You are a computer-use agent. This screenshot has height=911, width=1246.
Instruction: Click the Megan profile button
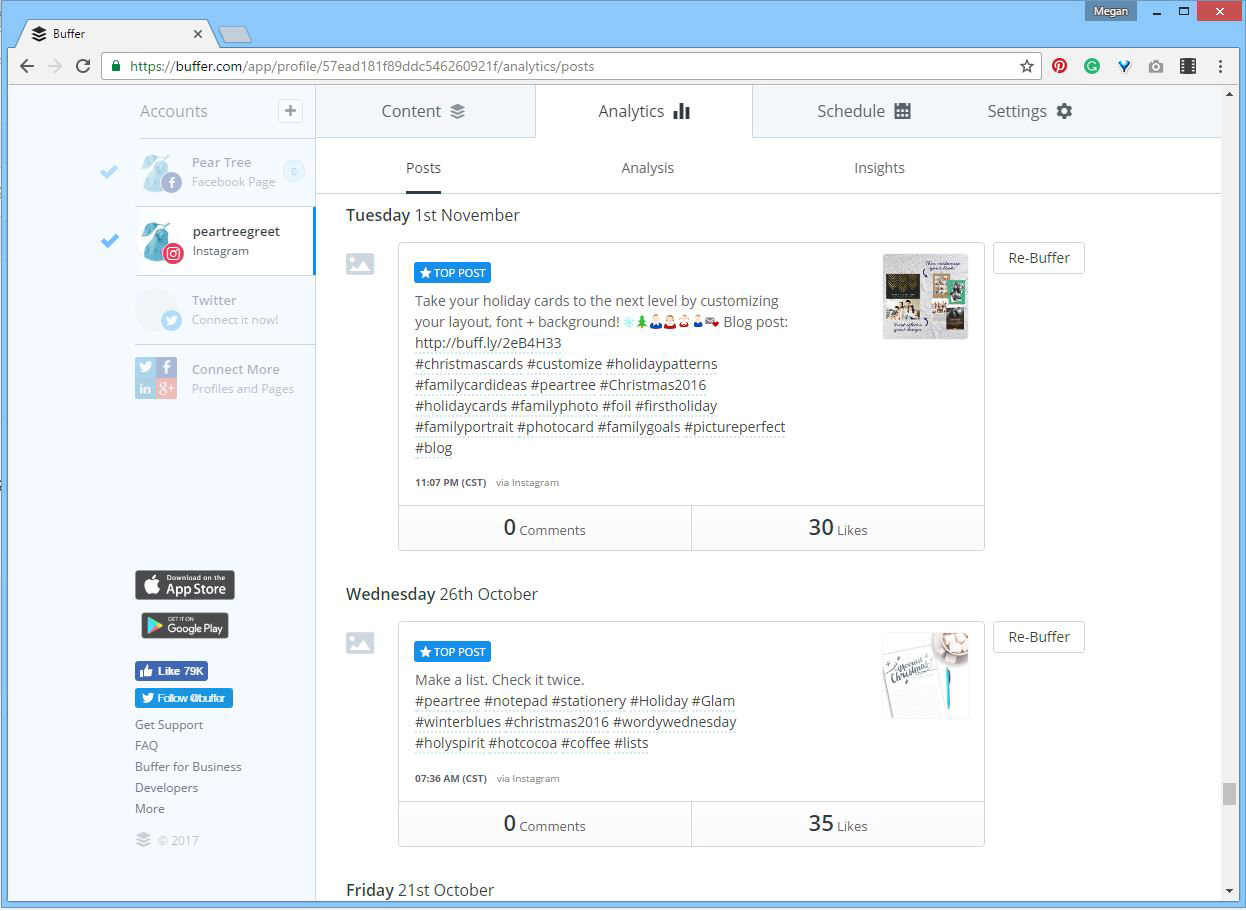coord(1111,11)
